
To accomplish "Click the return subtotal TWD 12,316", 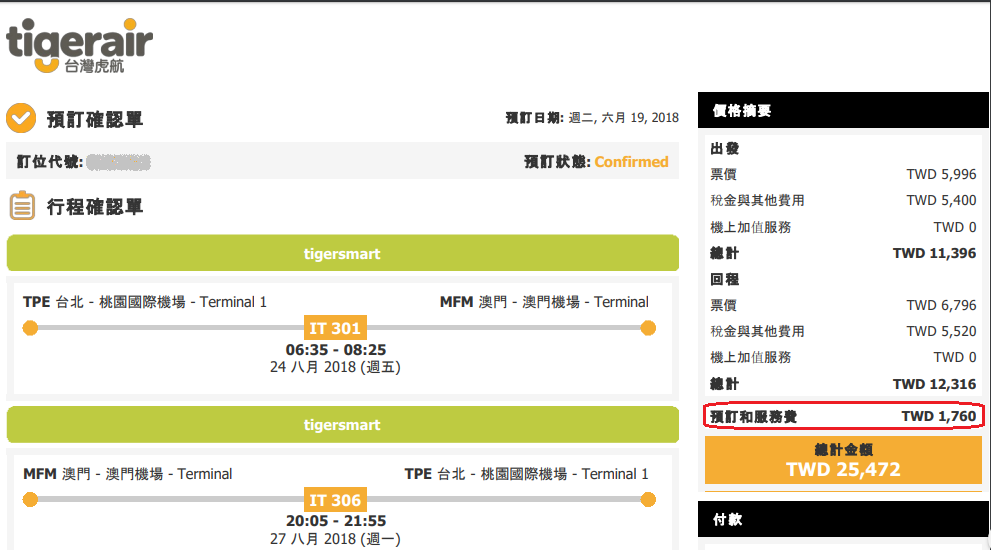I will pos(934,384).
